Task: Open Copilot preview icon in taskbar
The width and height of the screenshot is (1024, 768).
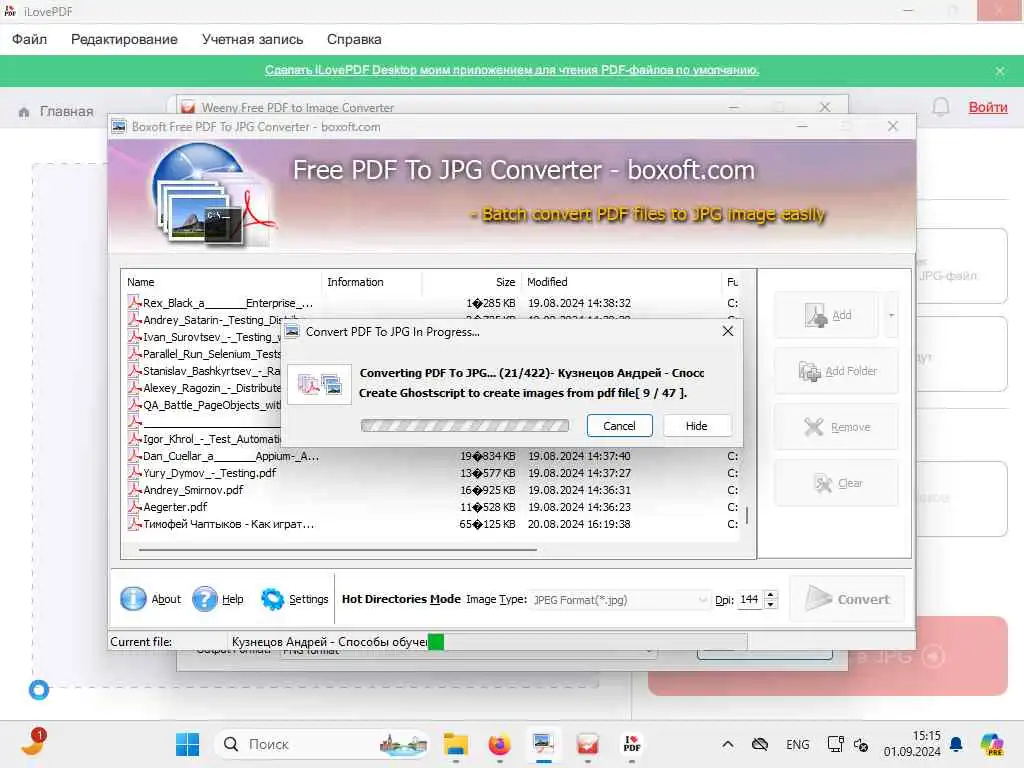Action: (993, 744)
